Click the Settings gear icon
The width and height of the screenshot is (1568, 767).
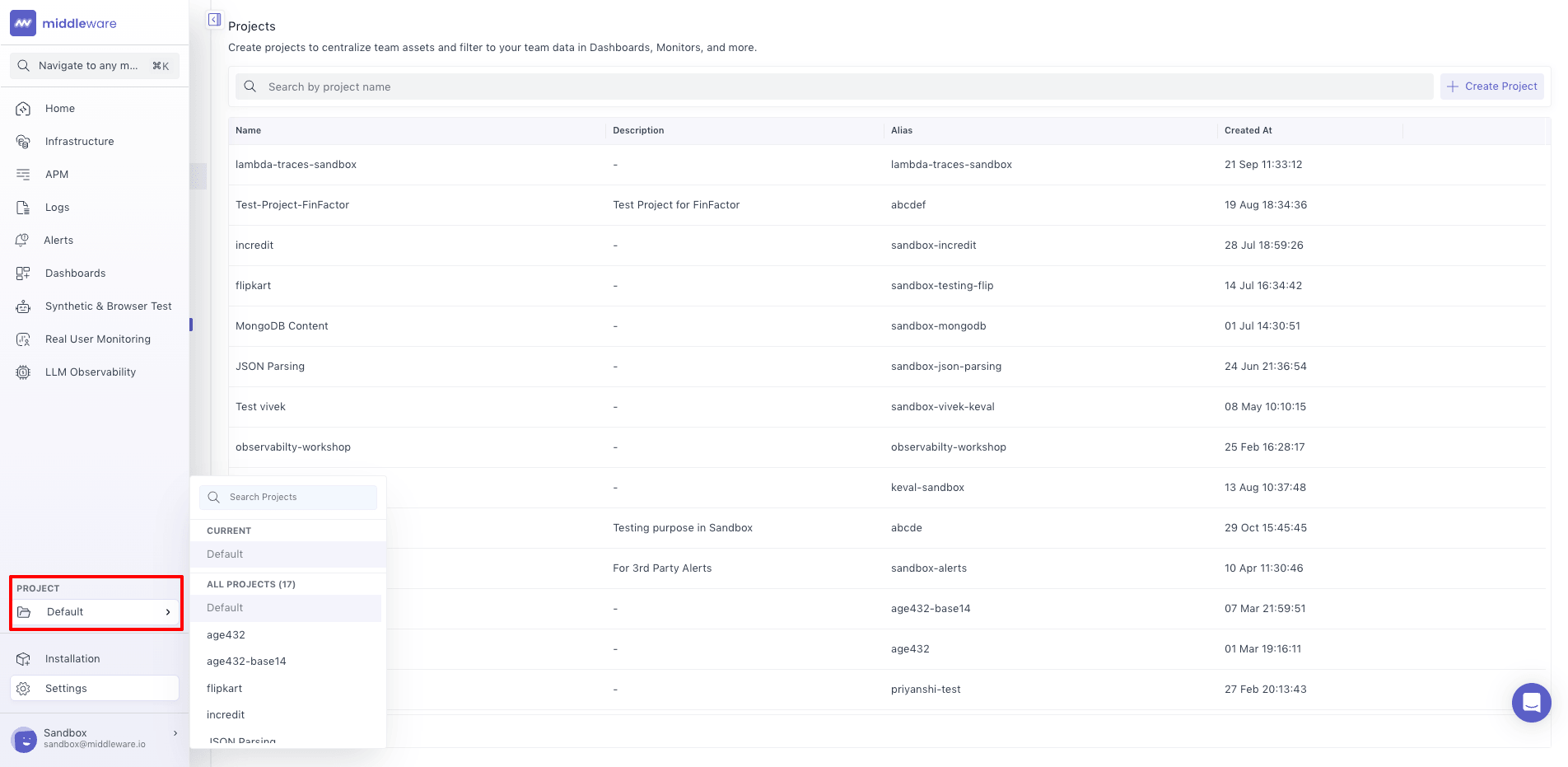pos(23,689)
